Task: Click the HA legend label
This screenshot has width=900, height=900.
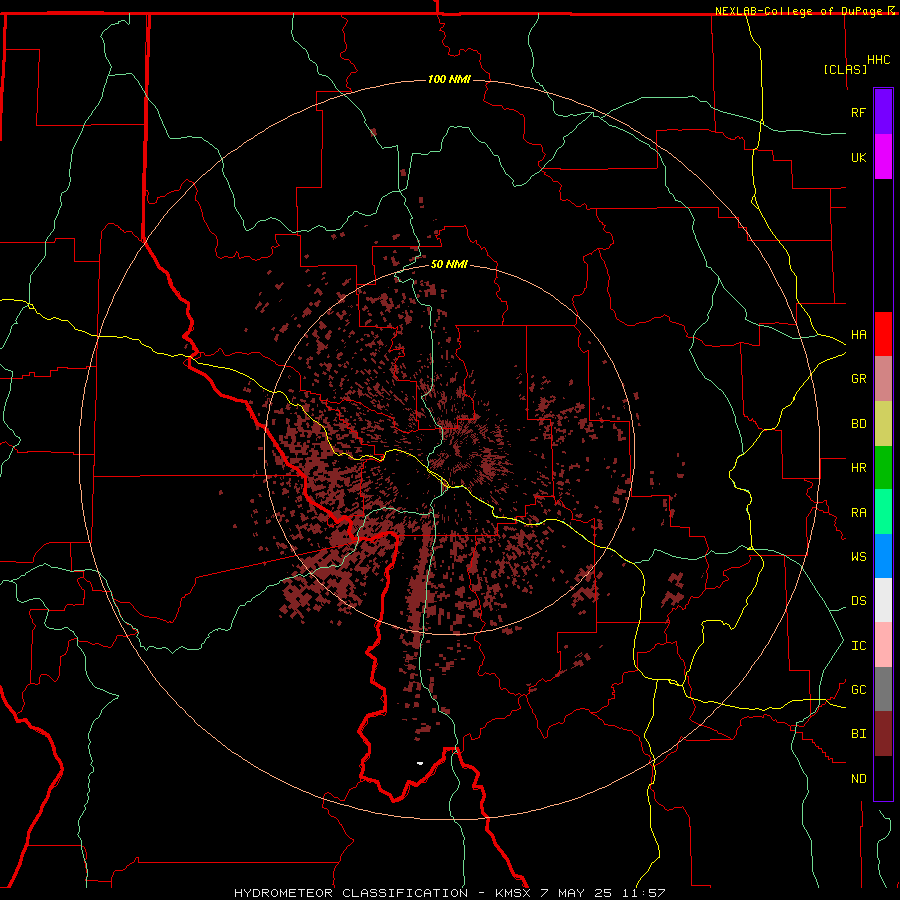Action: pyautogui.click(x=858, y=335)
